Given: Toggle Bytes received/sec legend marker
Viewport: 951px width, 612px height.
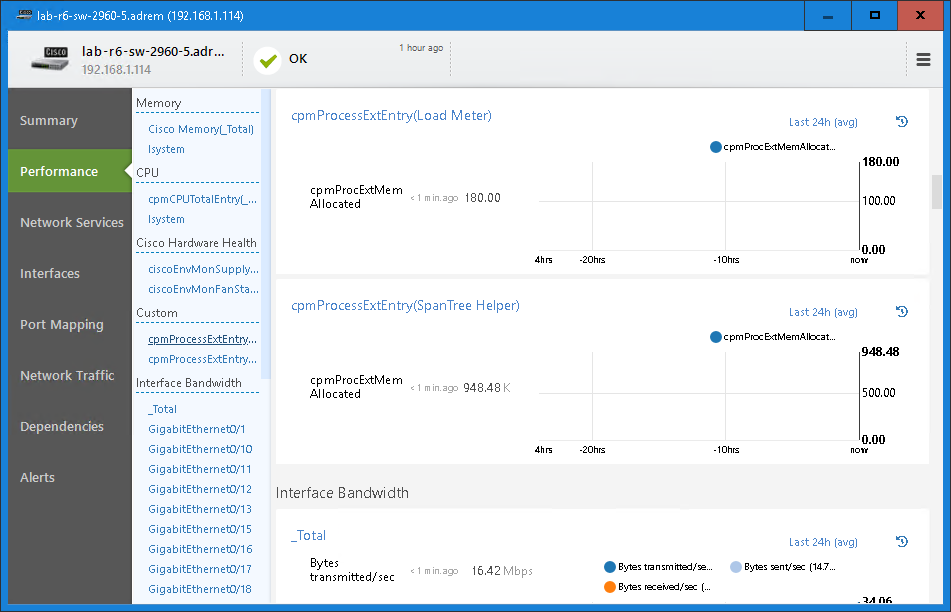Looking at the screenshot, I should coord(610,587).
